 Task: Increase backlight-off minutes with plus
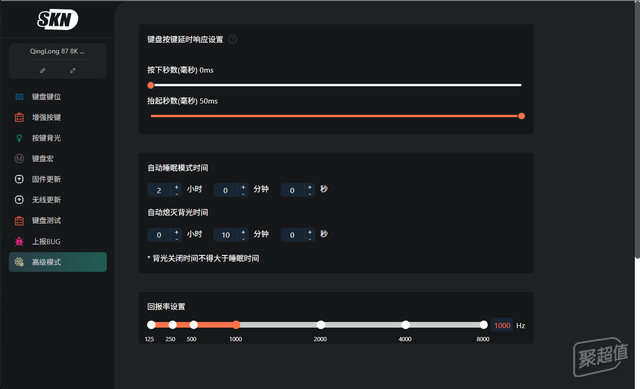coord(243,231)
